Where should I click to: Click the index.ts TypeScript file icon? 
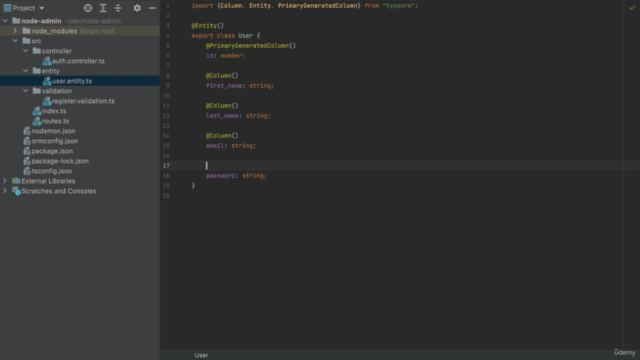pos(37,111)
